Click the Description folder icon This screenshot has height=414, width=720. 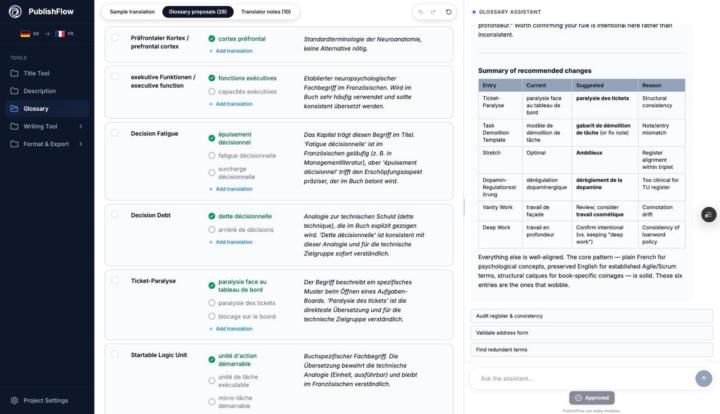coord(14,91)
